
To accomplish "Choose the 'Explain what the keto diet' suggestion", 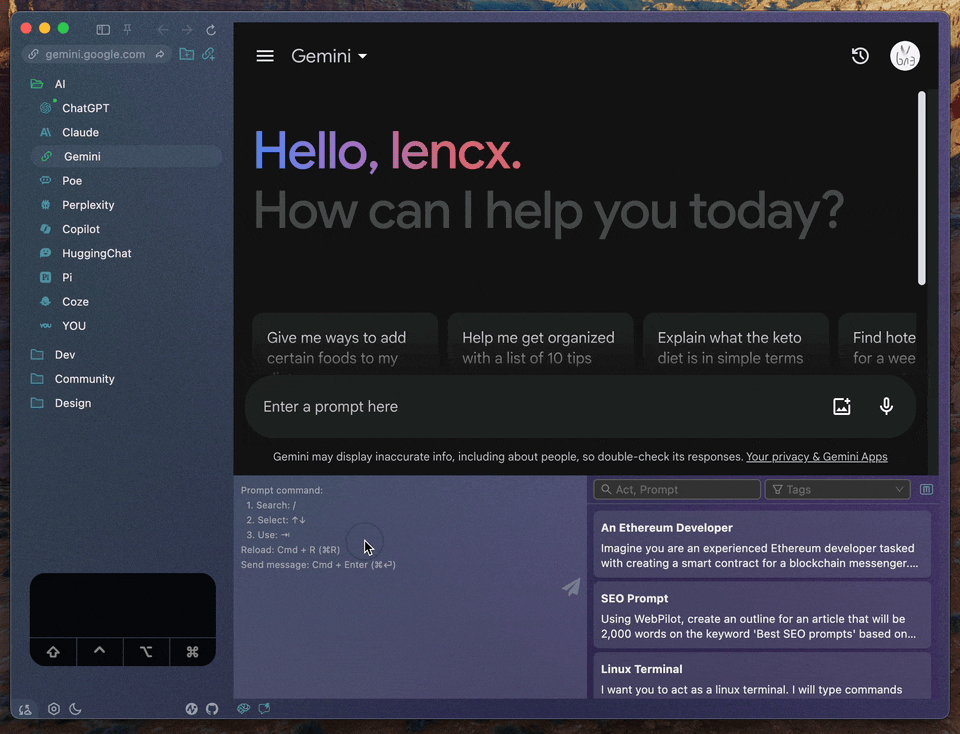I will tap(735, 343).
